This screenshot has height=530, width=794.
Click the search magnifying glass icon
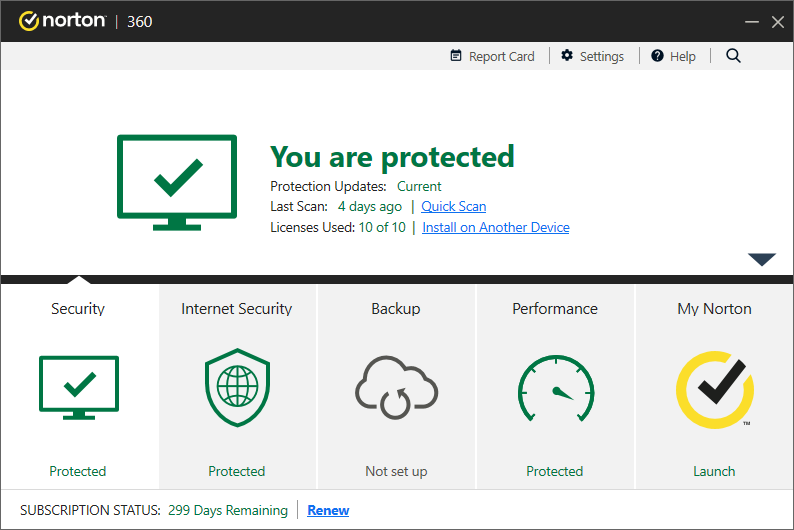coord(733,56)
